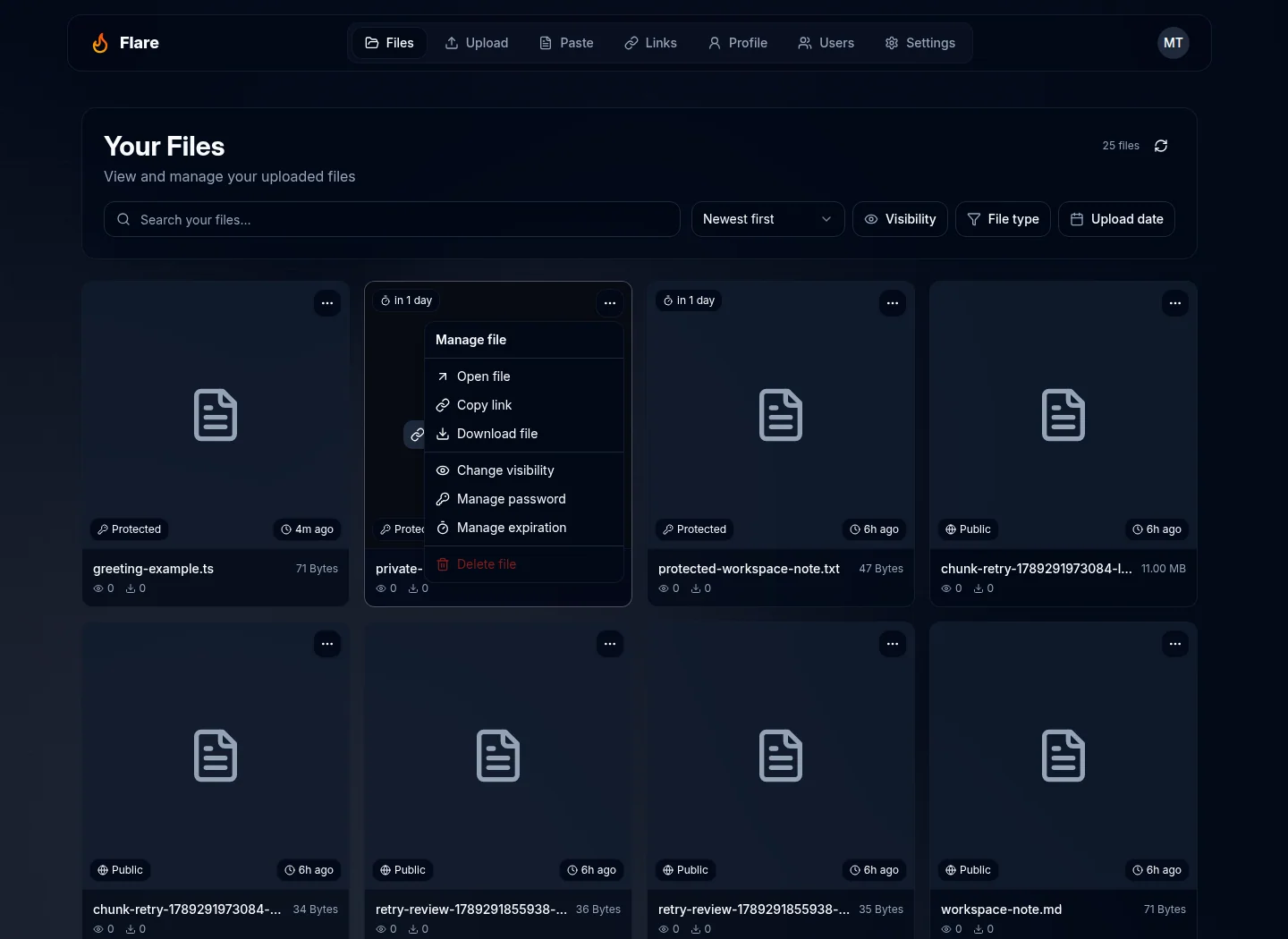Choose Manage password in the menu
1288x939 pixels.
tap(524, 499)
